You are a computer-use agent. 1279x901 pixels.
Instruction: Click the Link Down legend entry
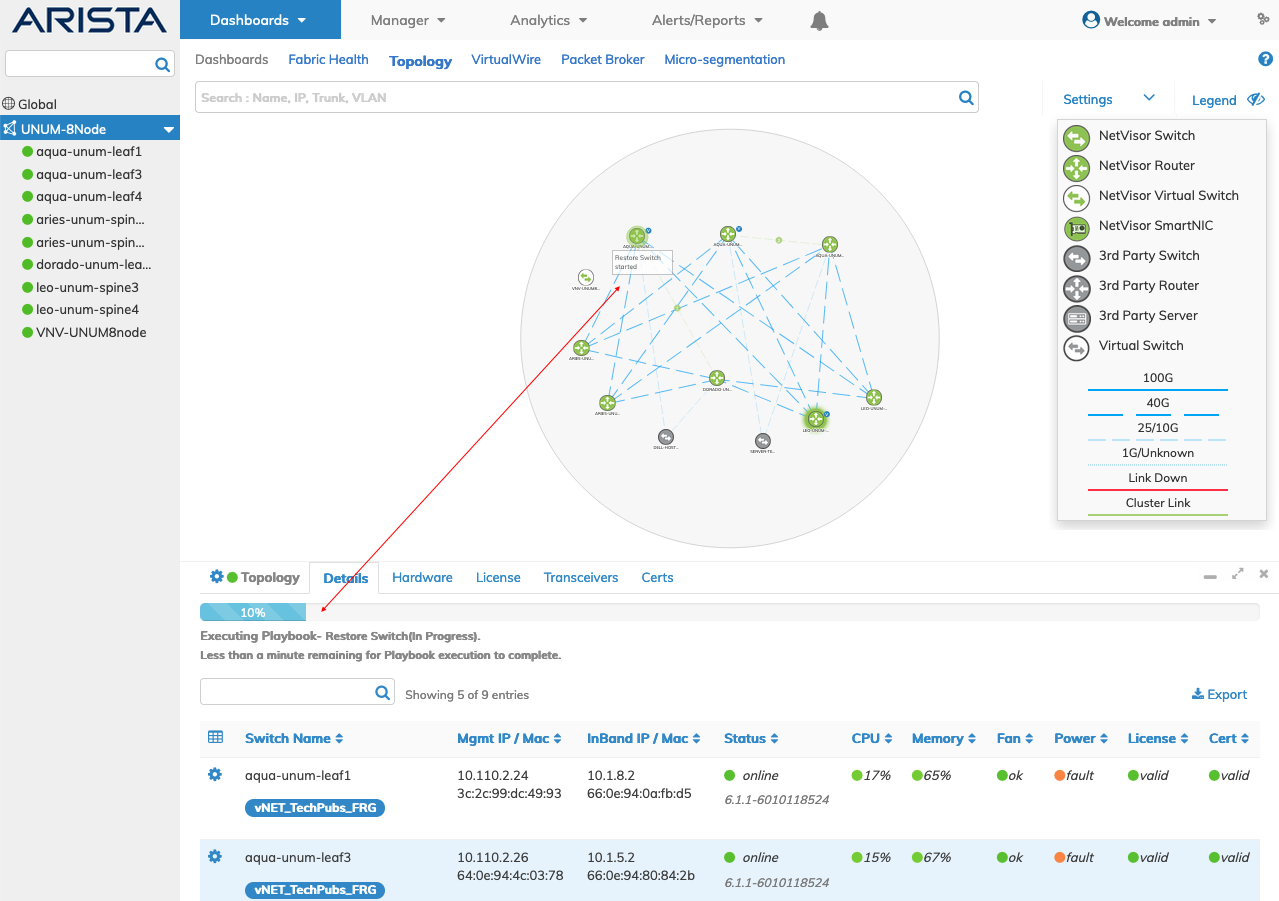click(1158, 478)
